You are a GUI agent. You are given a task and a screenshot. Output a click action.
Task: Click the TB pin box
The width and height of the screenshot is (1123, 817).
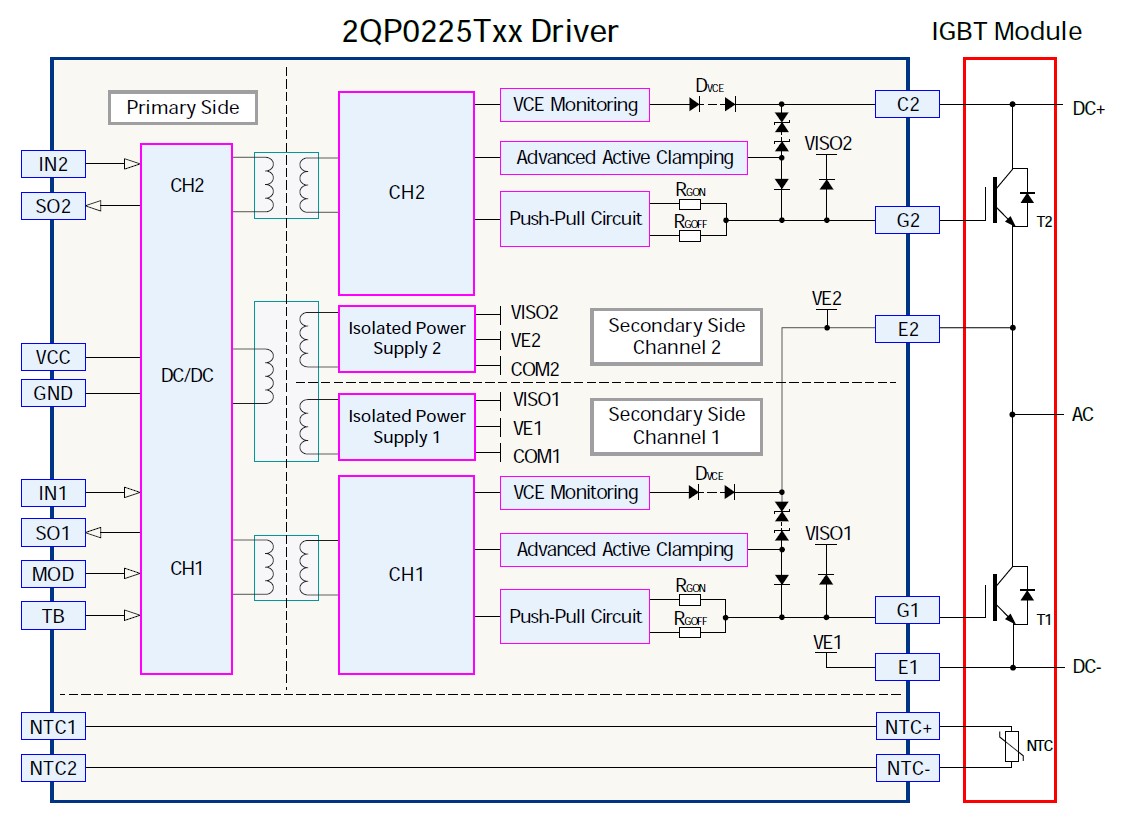(x=53, y=616)
